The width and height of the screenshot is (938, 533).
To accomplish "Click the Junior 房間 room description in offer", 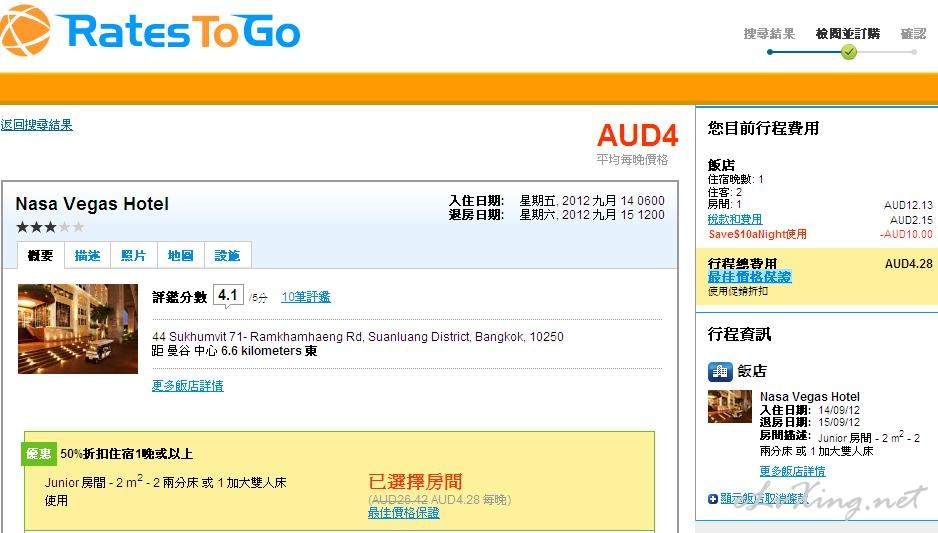I will pyautogui.click(x=166, y=482).
